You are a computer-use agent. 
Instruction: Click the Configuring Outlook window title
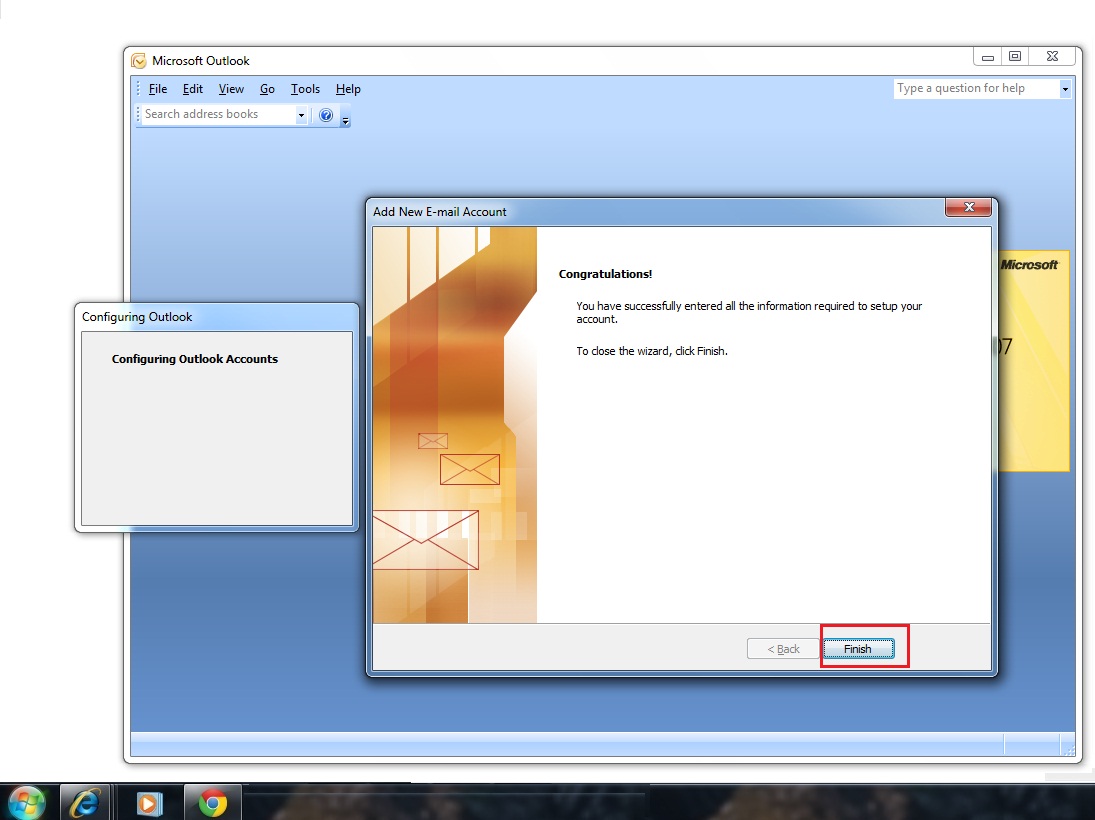click(137, 317)
